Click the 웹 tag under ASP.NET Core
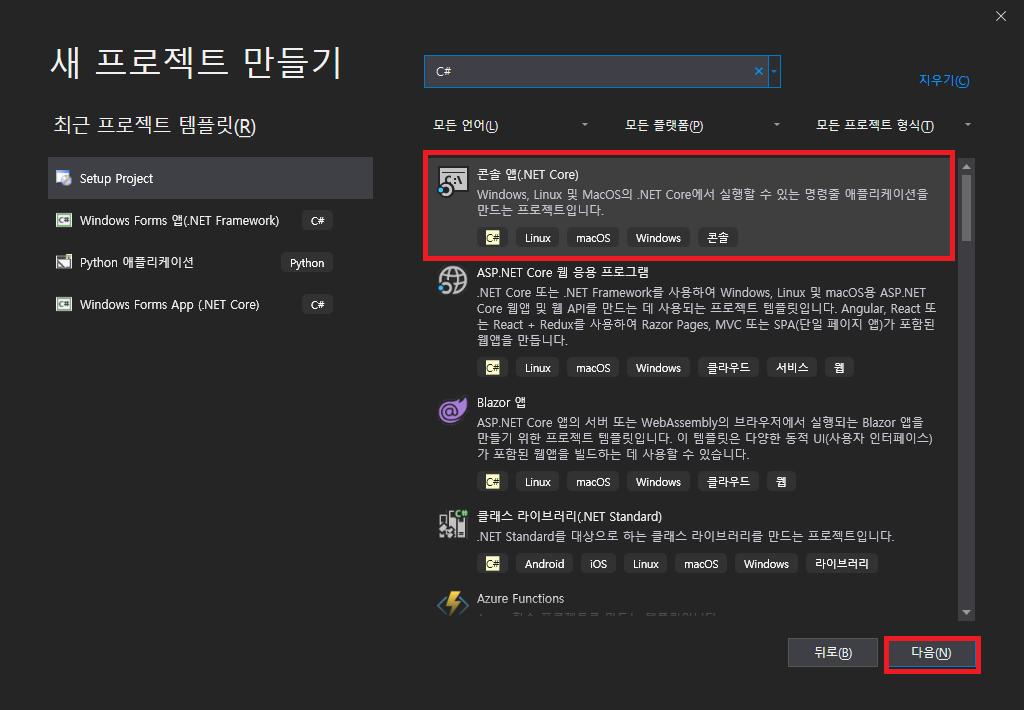The width and height of the screenshot is (1024, 710). 839,368
